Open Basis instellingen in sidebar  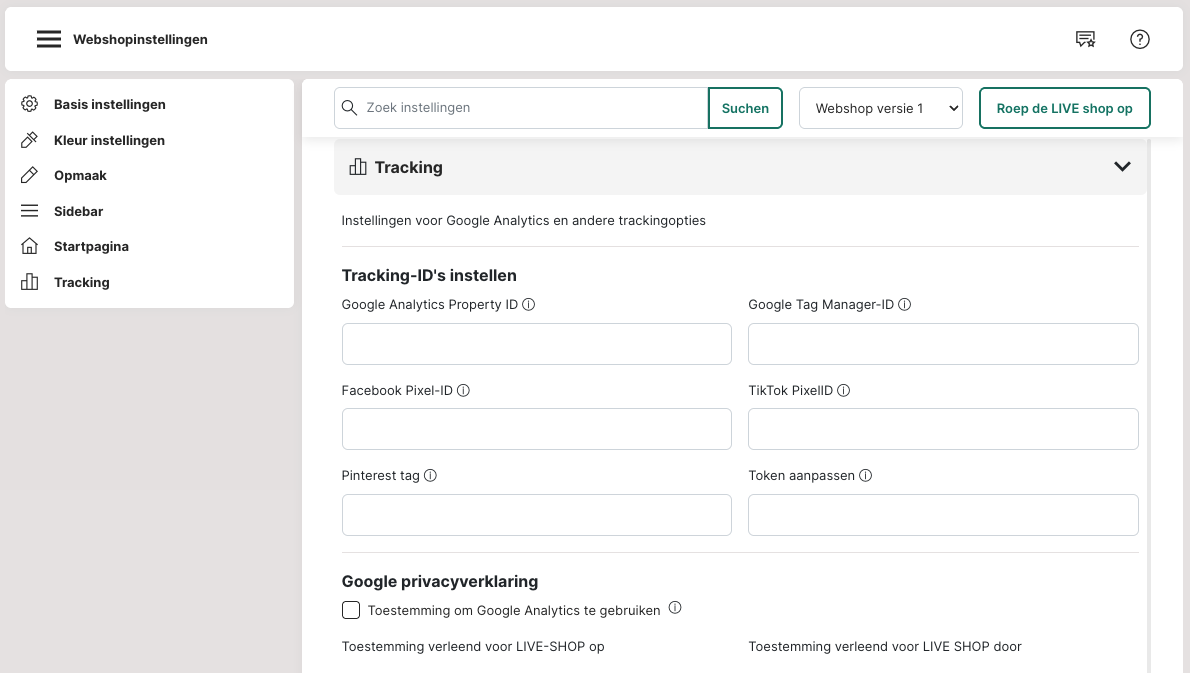[109, 104]
